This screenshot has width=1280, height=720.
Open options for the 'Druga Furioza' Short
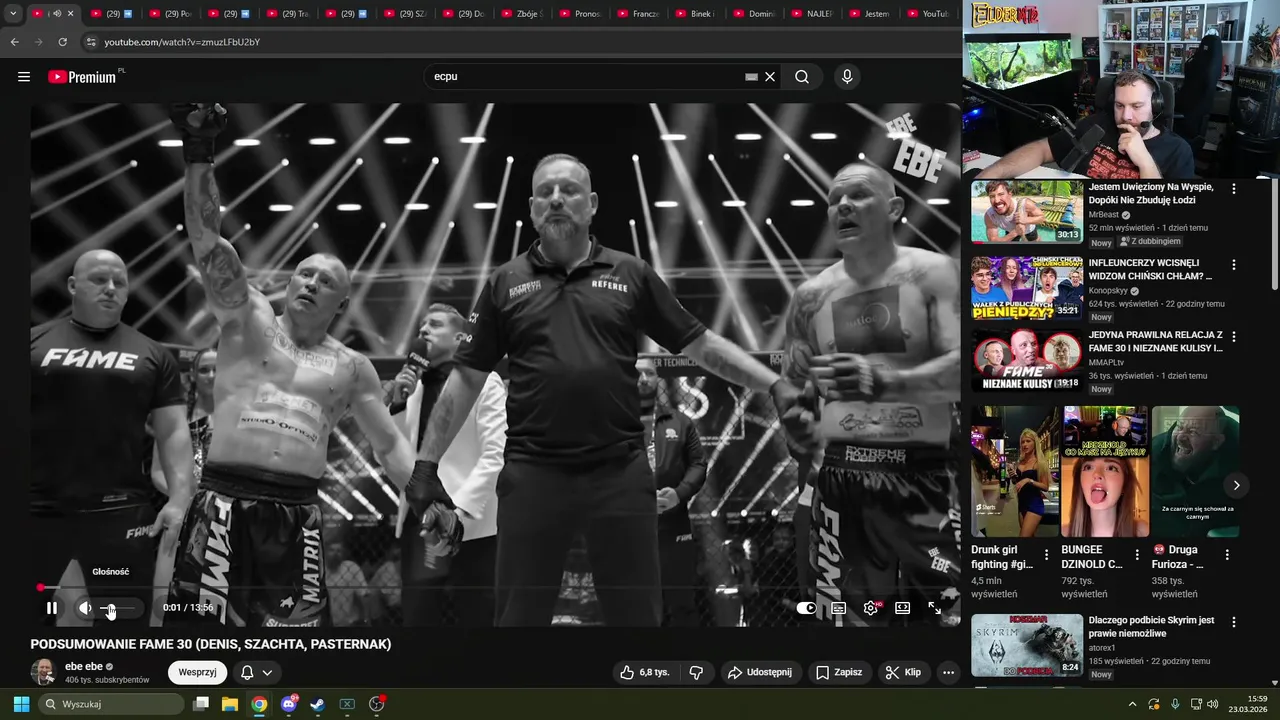tap(1227, 555)
